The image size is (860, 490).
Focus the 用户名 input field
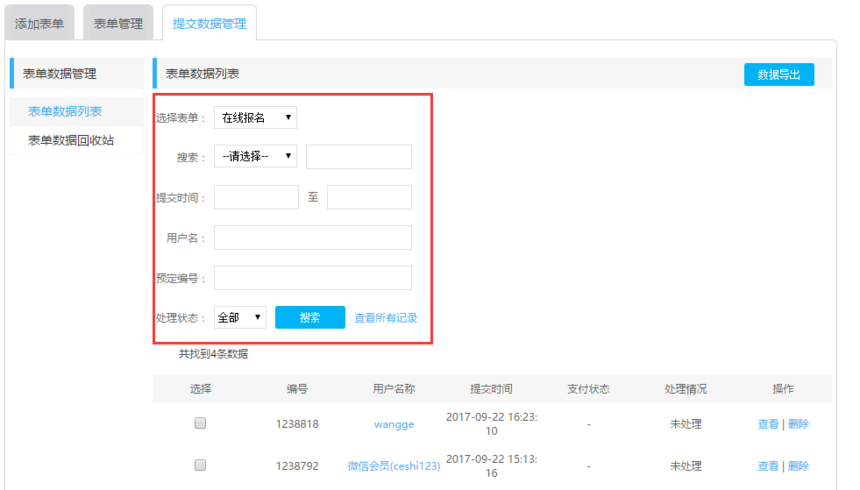[x=312, y=237]
